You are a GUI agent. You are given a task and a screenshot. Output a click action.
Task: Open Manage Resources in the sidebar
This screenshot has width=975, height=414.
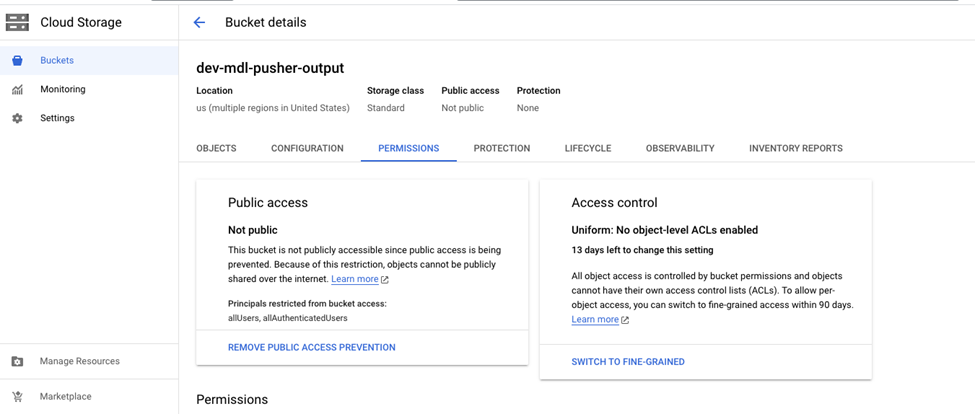89,361
